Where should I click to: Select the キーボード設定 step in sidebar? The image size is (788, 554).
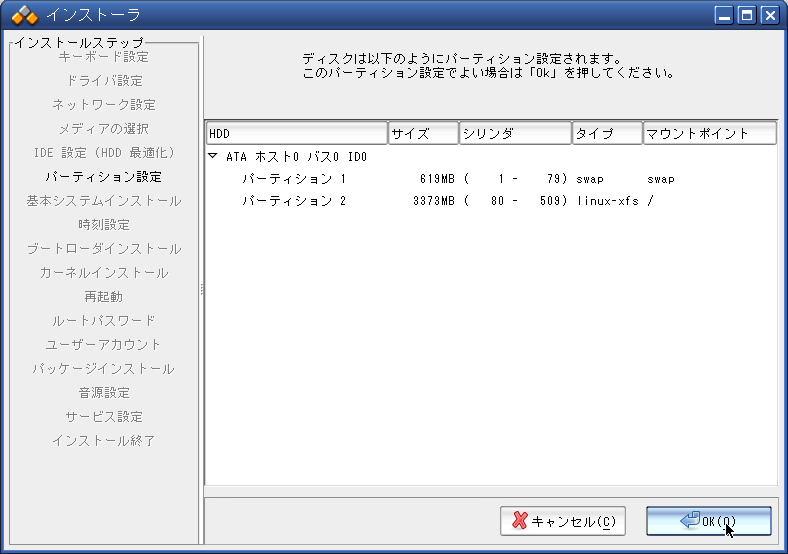click(104, 57)
